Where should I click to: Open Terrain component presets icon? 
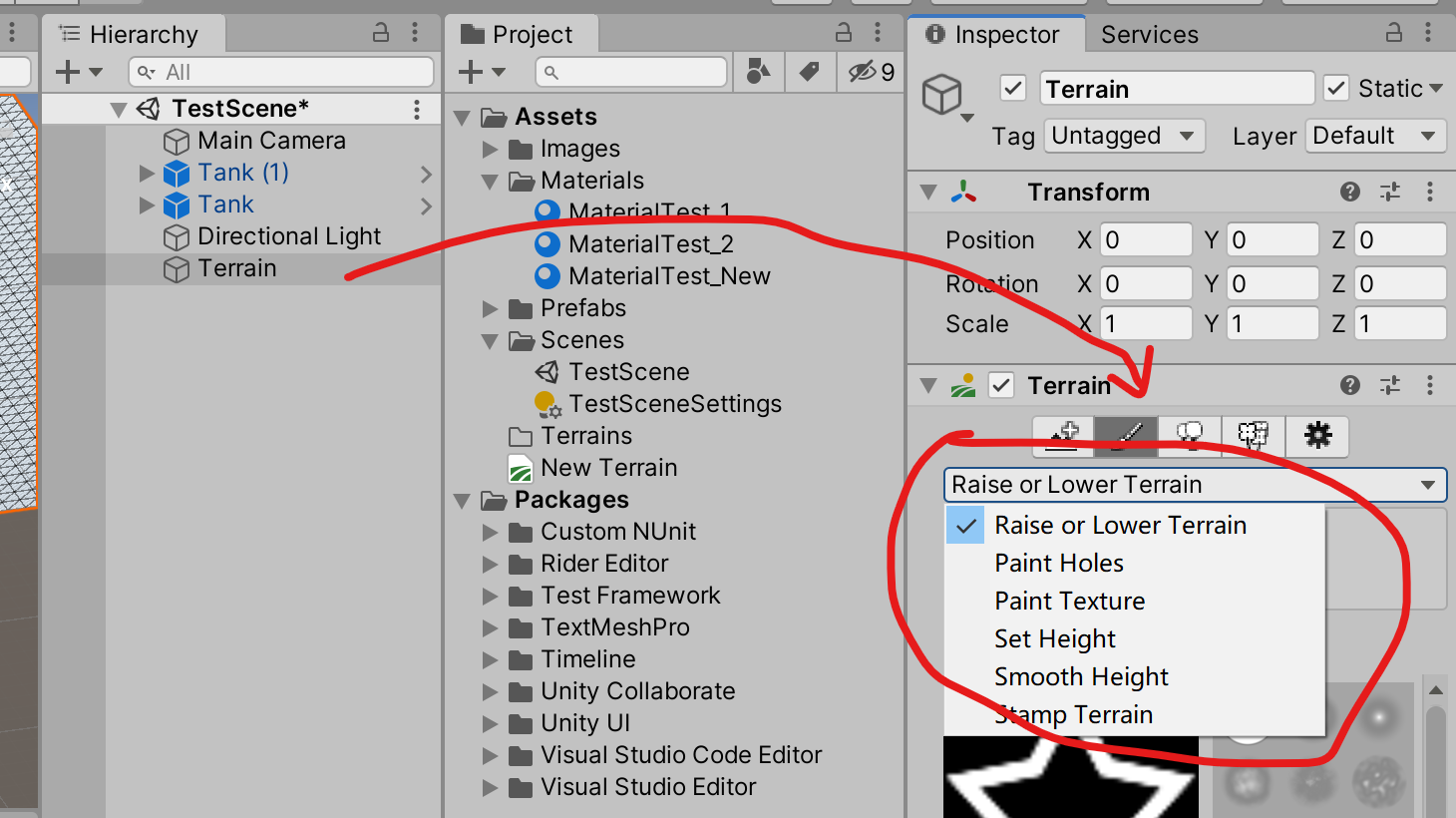click(x=1390, y=385)
